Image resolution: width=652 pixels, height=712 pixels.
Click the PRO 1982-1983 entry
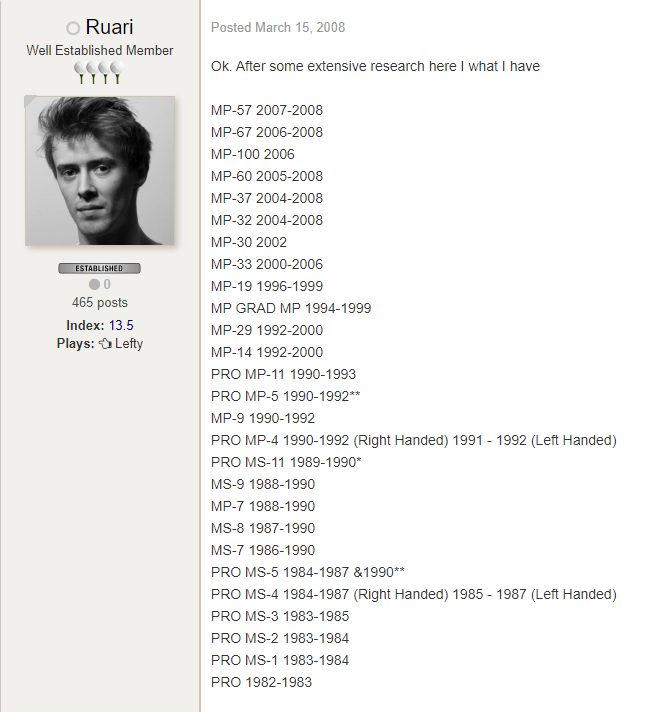coord(261,682)
